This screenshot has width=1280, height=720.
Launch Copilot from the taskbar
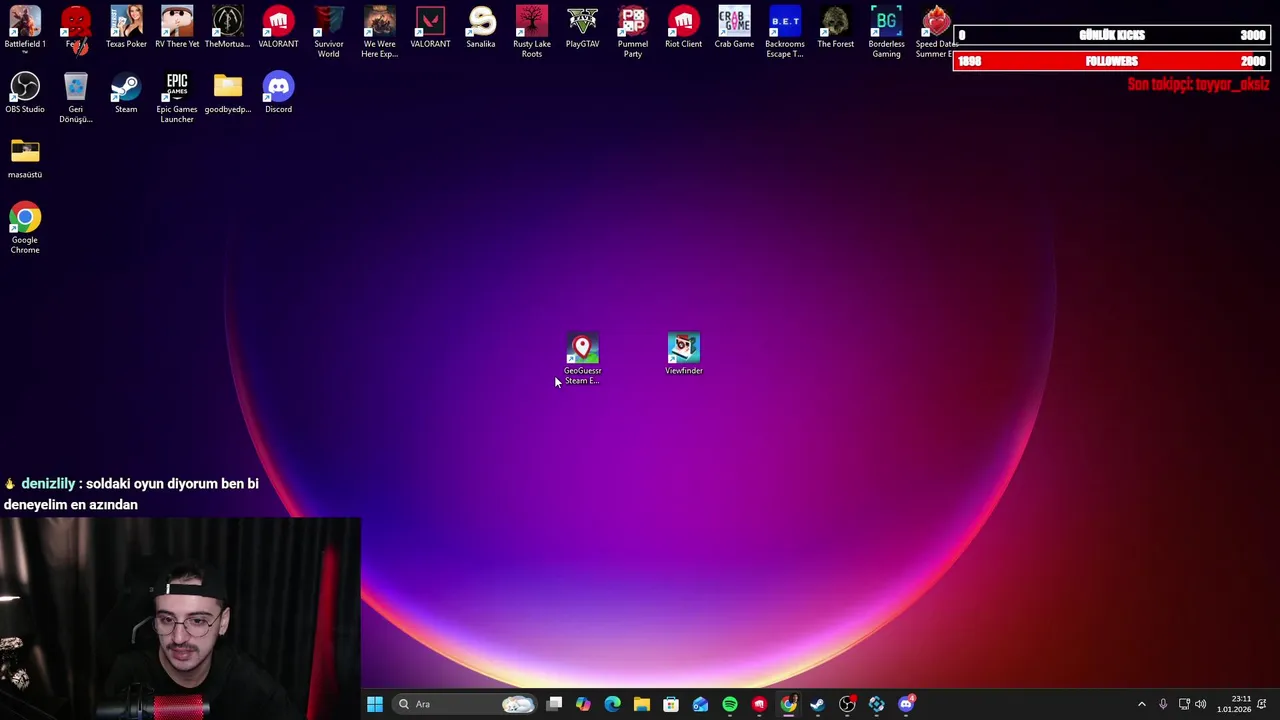tap(583, 704)
